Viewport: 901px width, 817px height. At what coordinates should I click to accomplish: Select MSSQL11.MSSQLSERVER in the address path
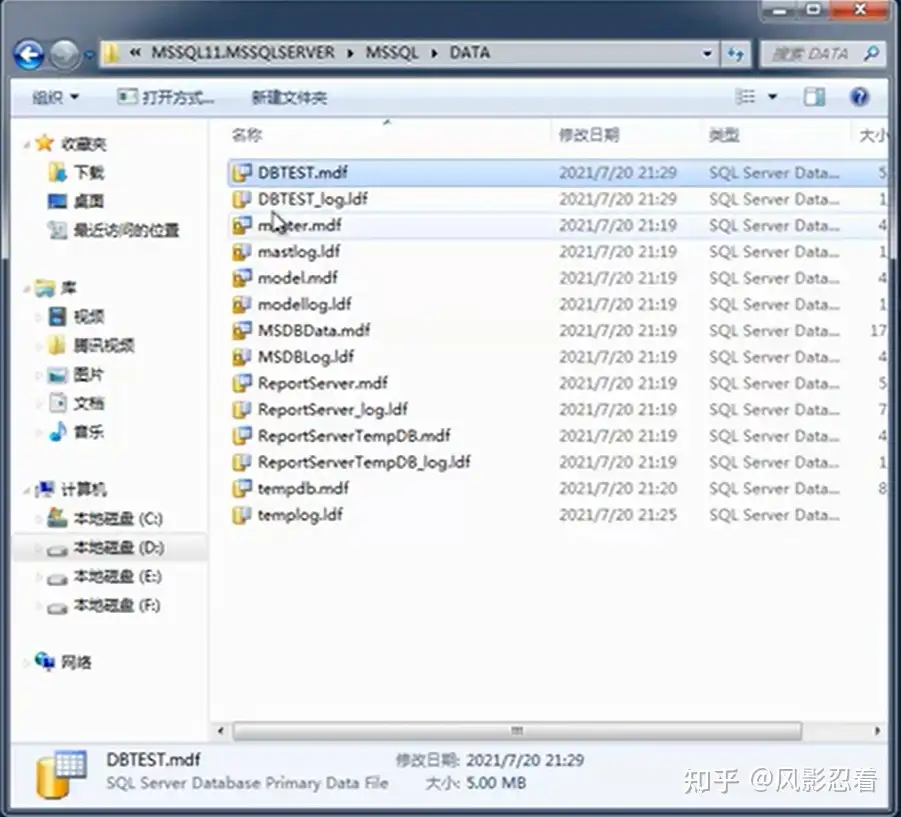[x=242, y=53]
